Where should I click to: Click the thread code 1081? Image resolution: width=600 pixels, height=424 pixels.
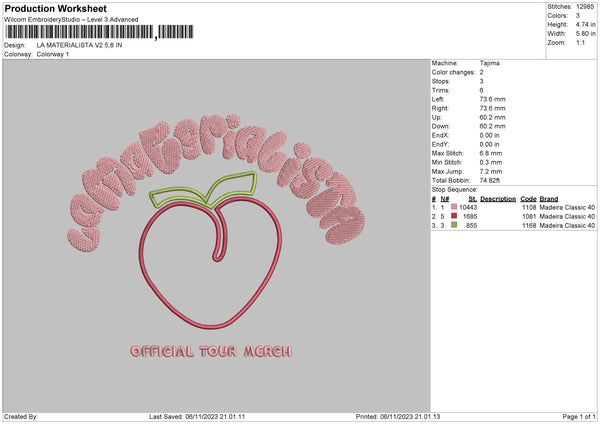[x=529, y=217]
